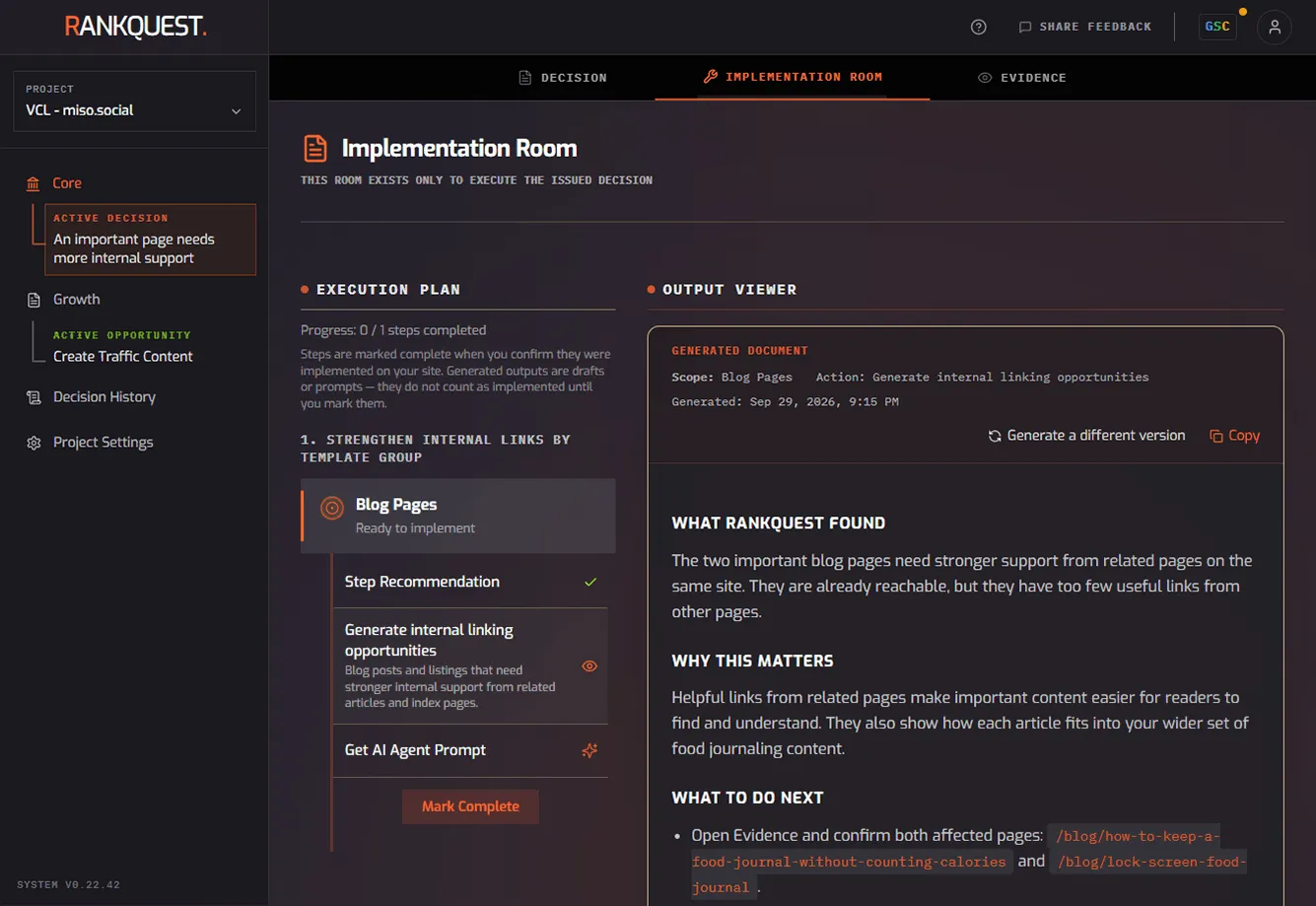Click the /blog/lock-screen-food-journal path
Screen dimensions: 1316x906
tap(968, 874)
